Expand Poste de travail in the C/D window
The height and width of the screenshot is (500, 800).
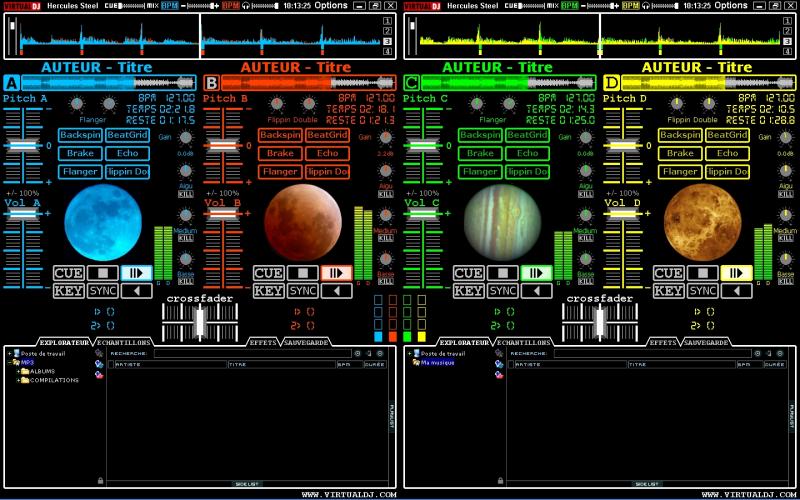point(410,353)
